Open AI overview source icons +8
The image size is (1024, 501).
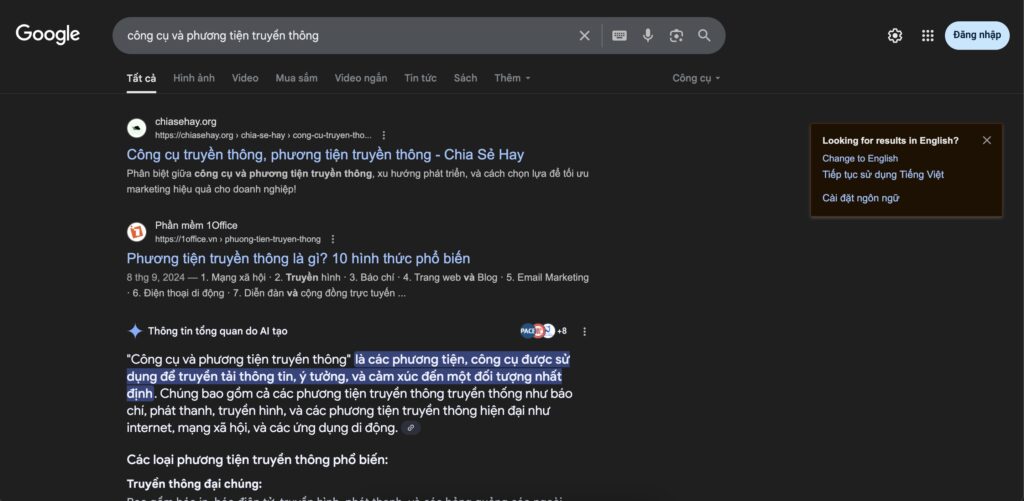click(x=543, y=331)
